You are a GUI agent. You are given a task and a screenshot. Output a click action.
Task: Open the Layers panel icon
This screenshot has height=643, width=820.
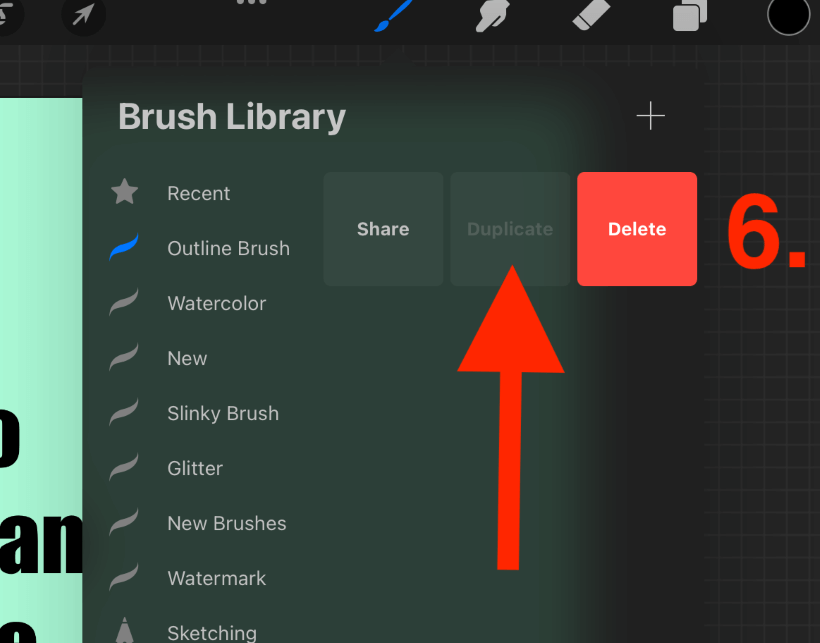(690, 16)
